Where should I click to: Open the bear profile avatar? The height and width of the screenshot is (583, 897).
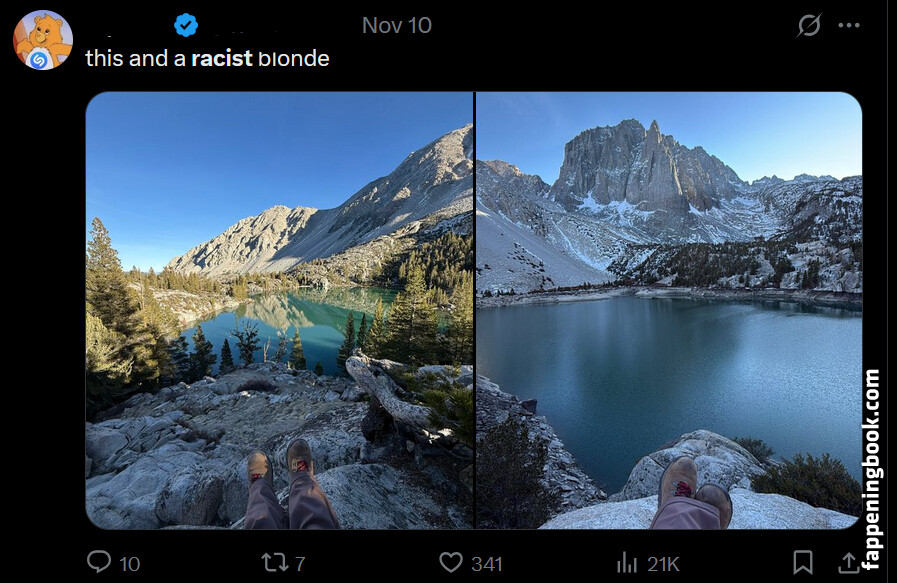42,39
